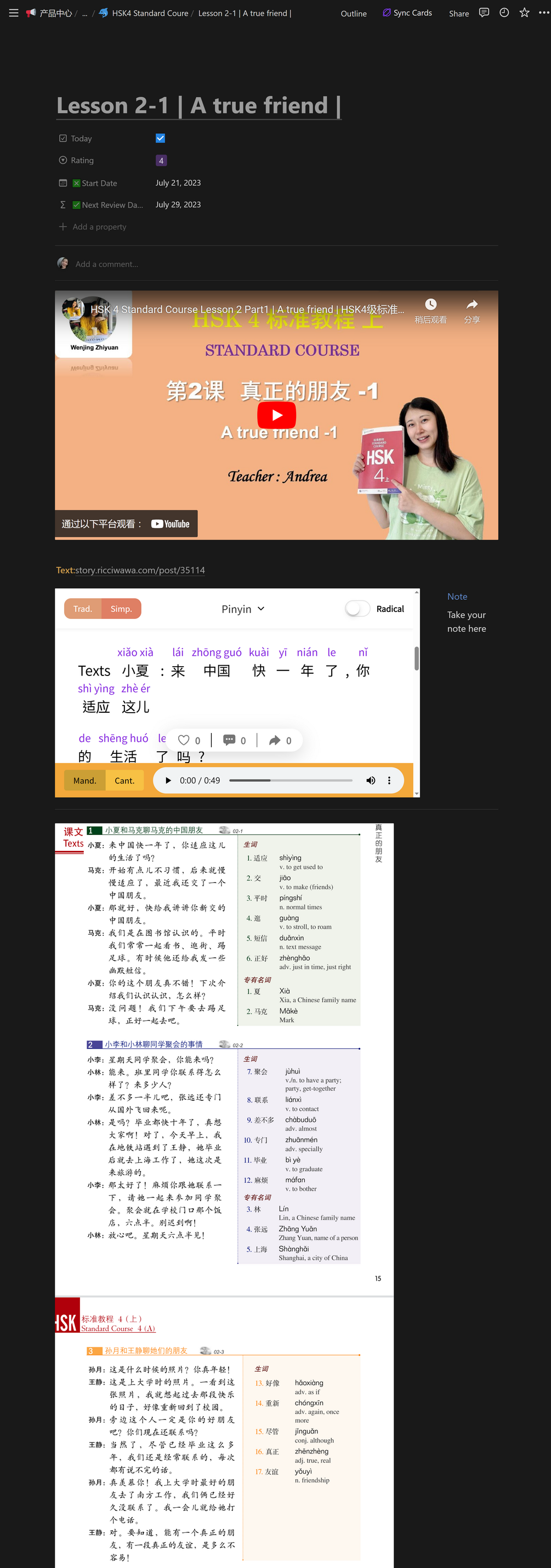Favorite this page with the star icon
The height and width of the screenshot is (1568, 551).
524,13
